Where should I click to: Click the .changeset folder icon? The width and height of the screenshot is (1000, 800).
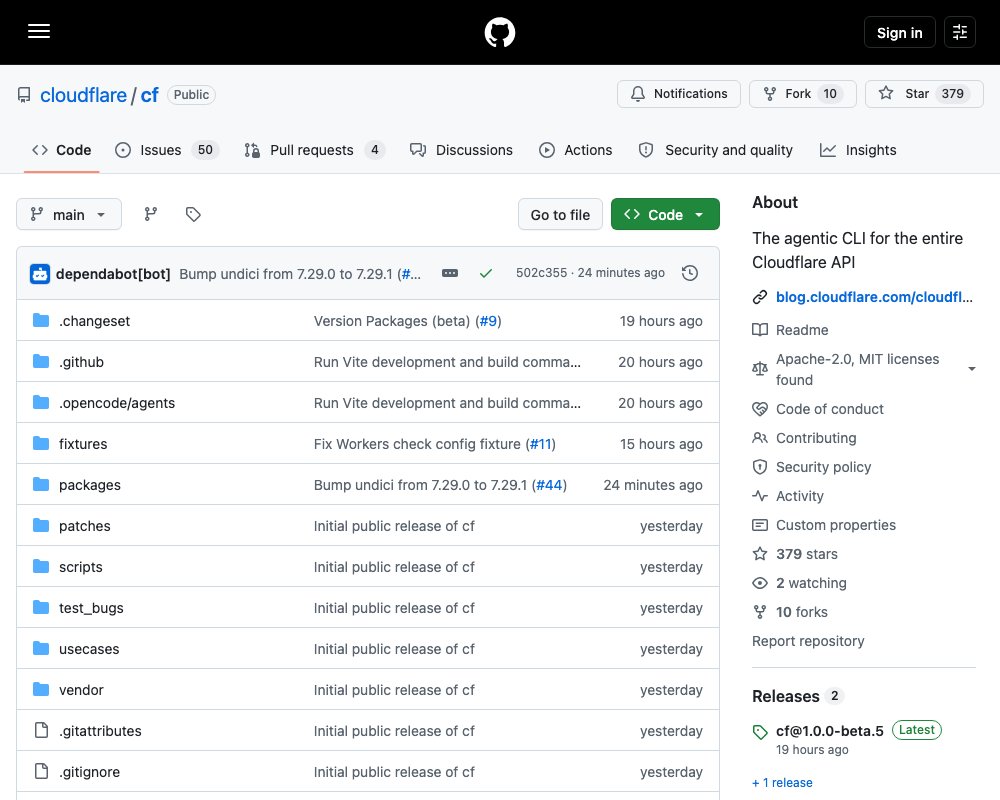coord(41,320)
